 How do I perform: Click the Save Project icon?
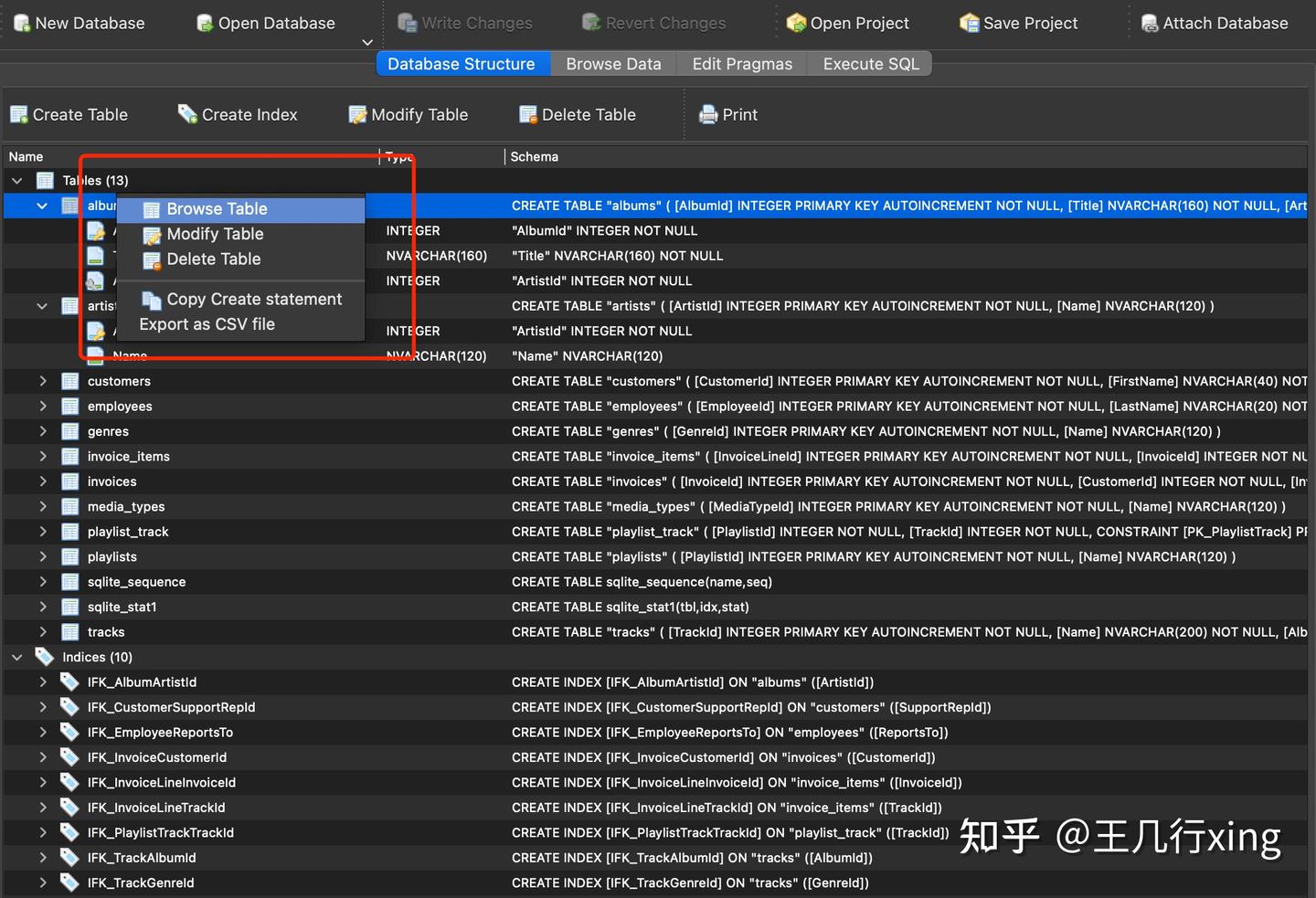point(967,23)
